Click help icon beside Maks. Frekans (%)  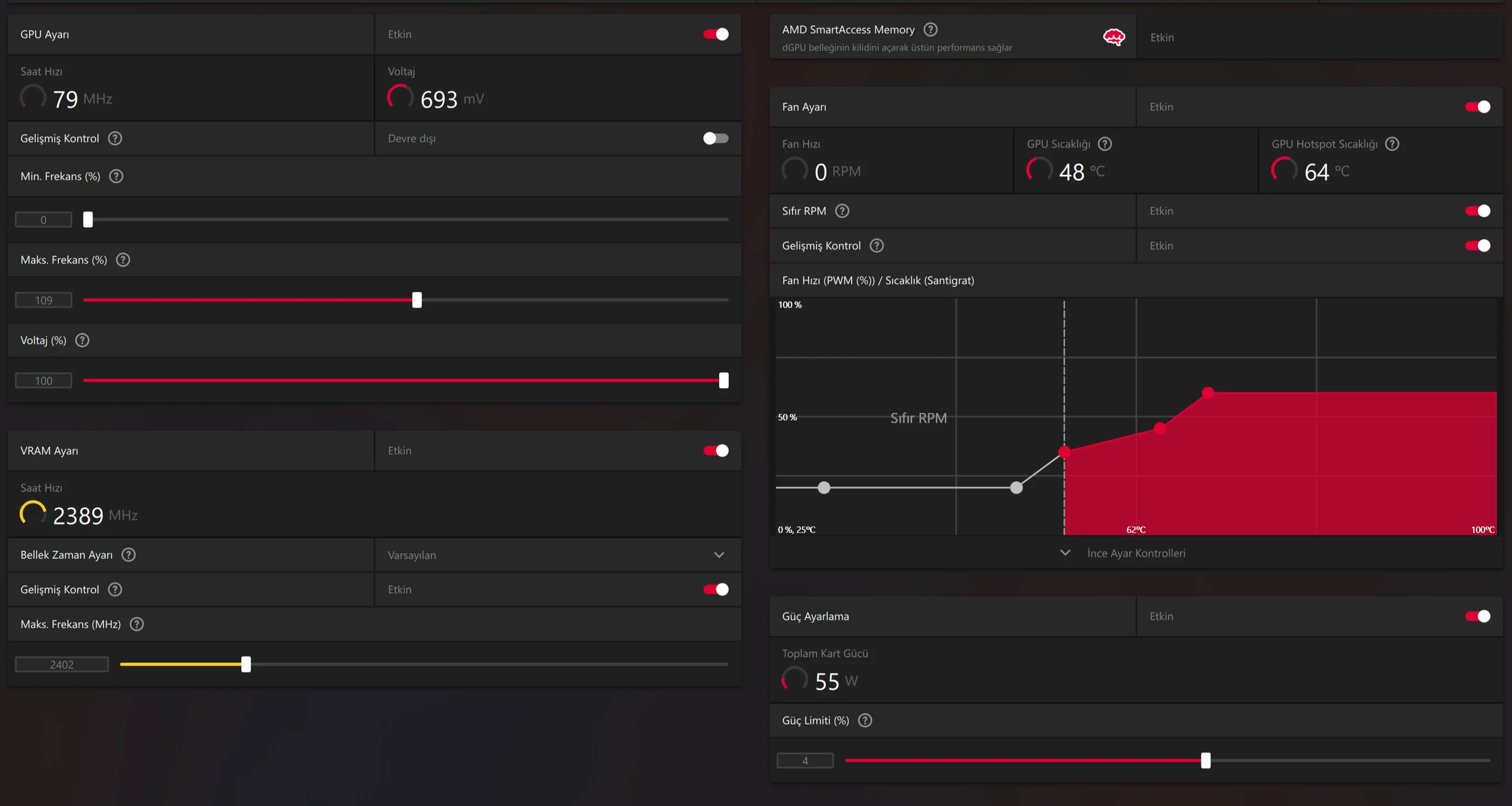(x=122, y=260)
